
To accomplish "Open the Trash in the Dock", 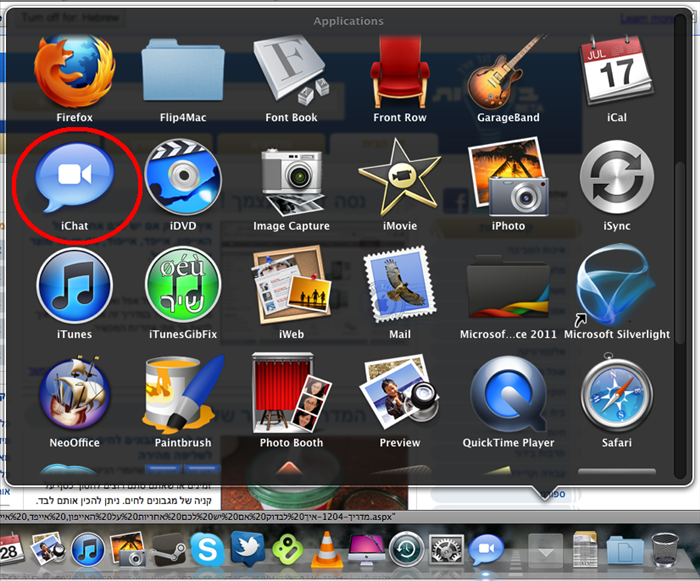I will (x=664, y=550).
